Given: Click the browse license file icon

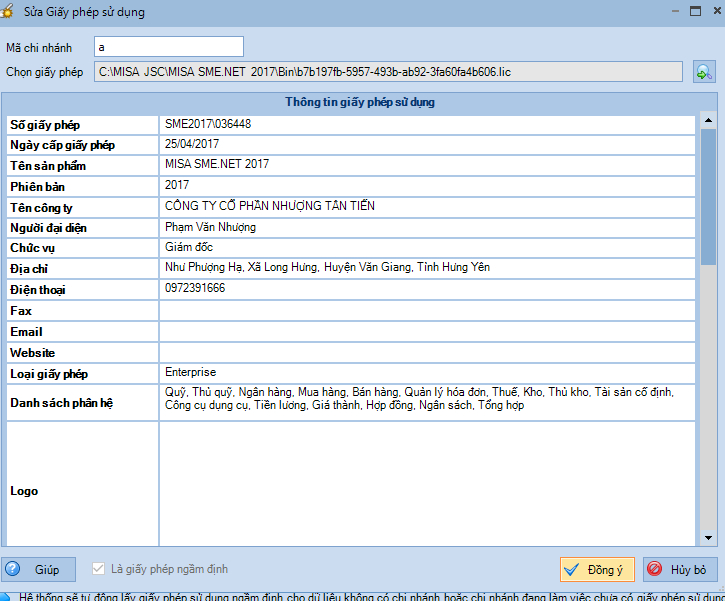Looking at the screenshot, I should pyautogui.click(x=704, y=72).
